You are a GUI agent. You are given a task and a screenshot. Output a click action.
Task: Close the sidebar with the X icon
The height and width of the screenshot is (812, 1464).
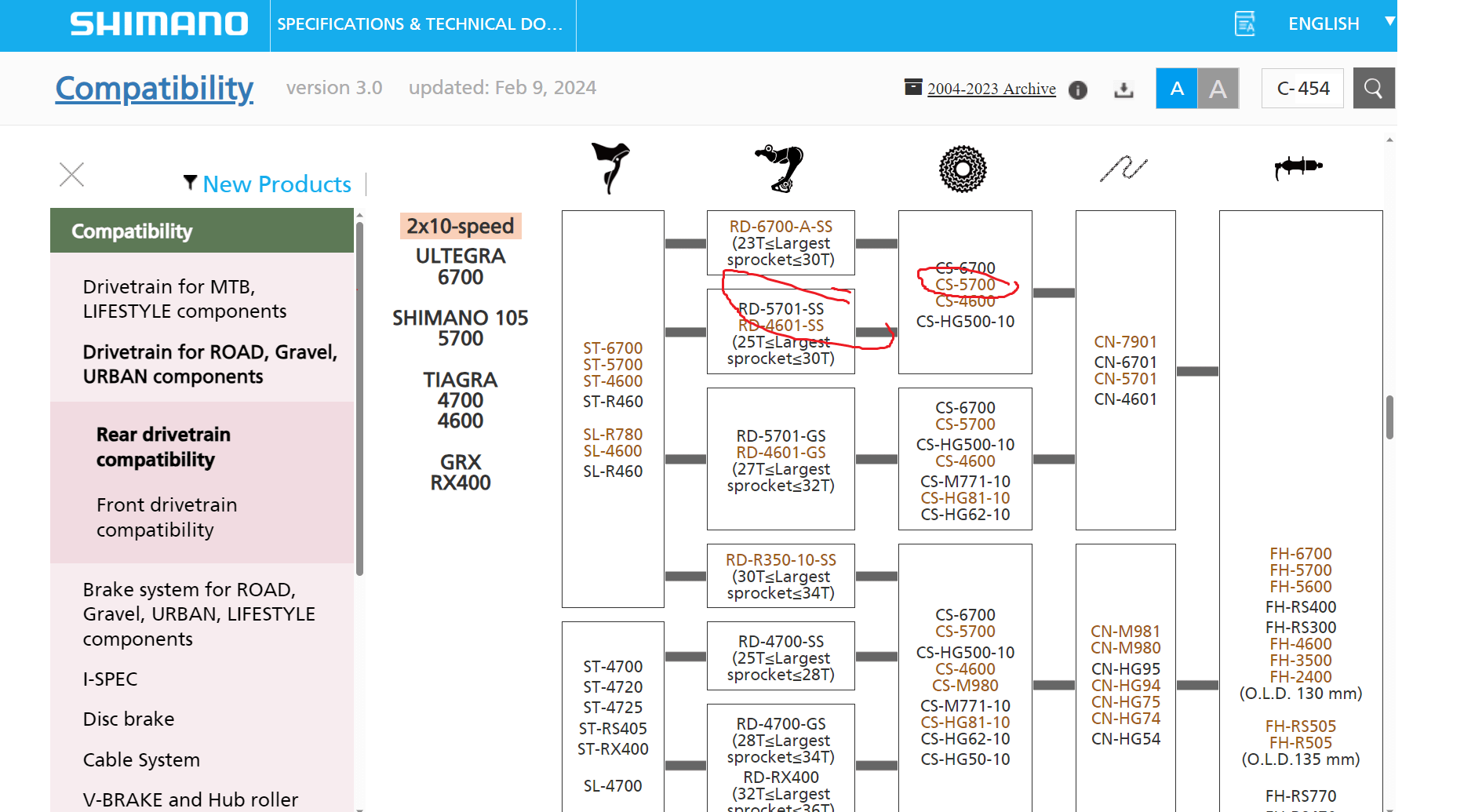coord(71,174)
